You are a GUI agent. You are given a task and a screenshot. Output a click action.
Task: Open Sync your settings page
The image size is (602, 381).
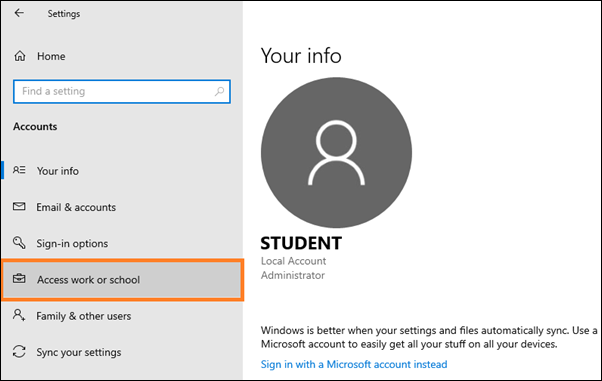tap(79, 352)
